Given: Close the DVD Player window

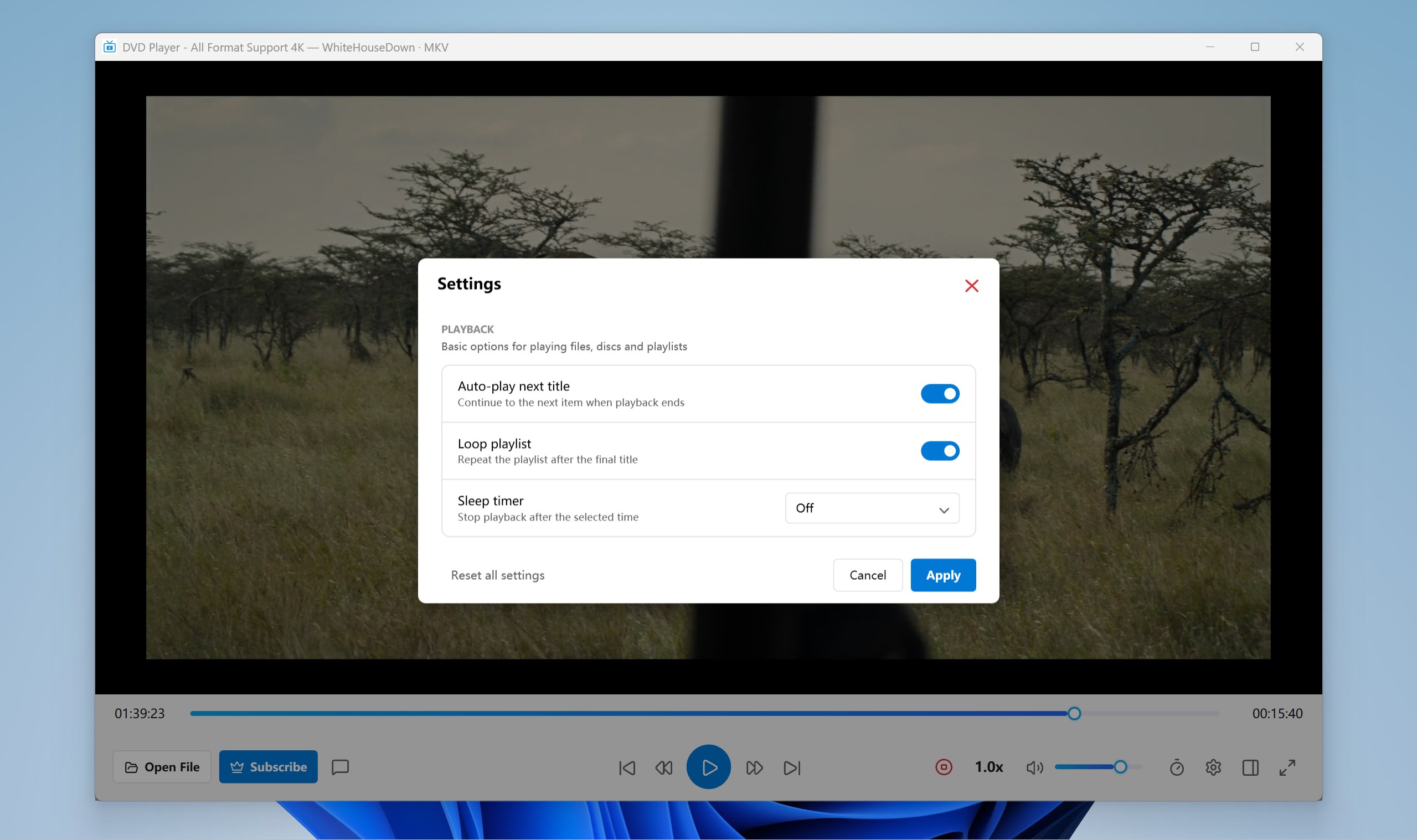Looking at the screenshot, I should click(1299, 47).
